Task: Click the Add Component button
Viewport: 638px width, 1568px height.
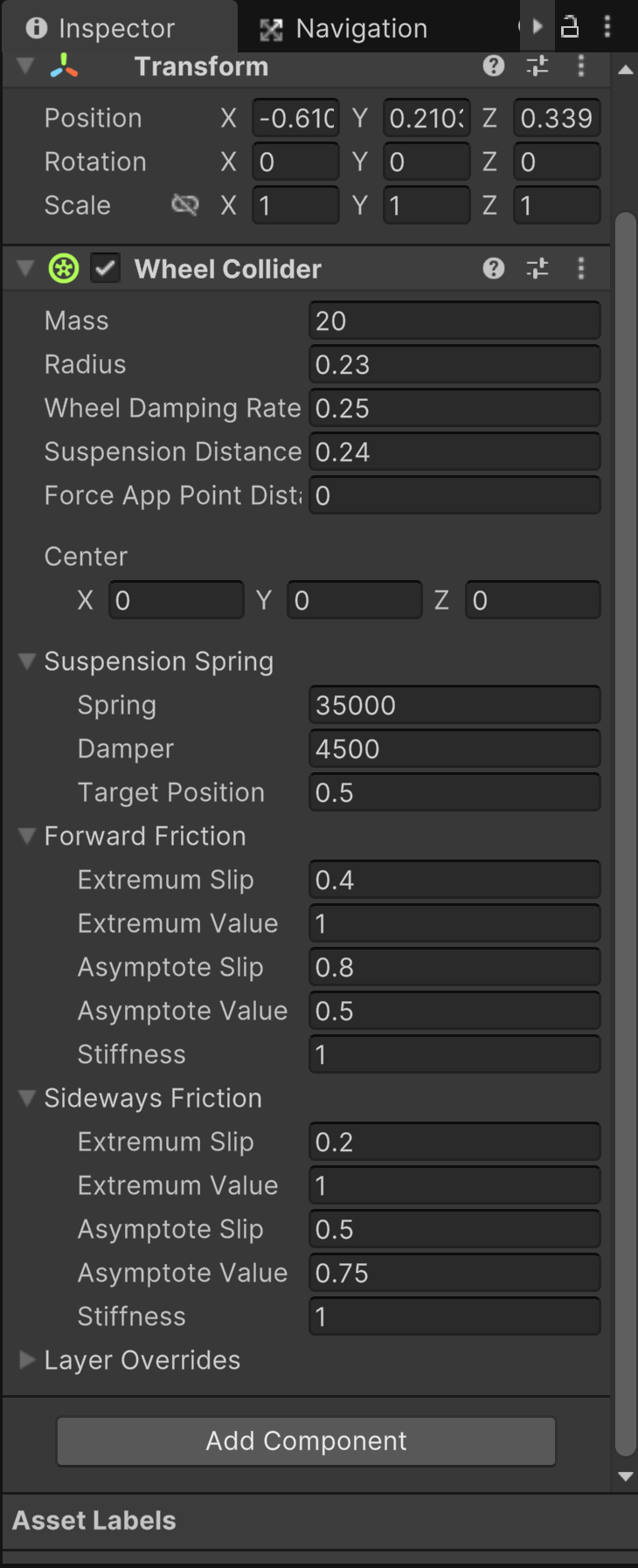Action: (x=305, y=1440)
